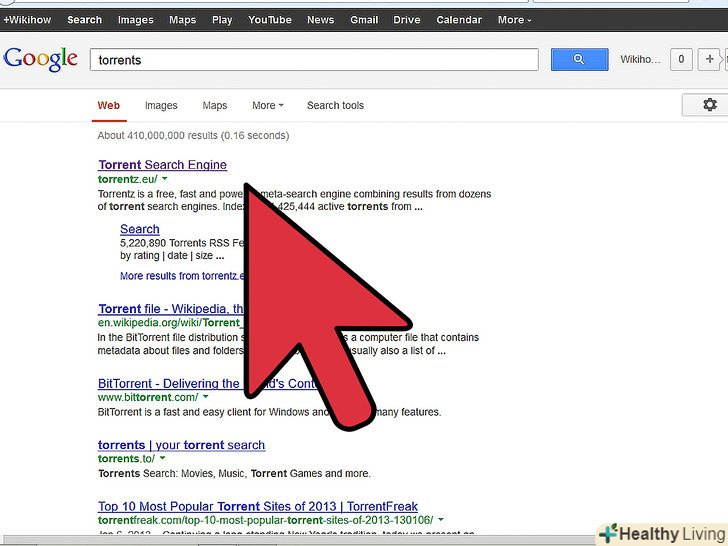Expand the arrow next to torrents.to/
Image resolution: width=728 pixels, height=546 pixels.
(162, 458)
